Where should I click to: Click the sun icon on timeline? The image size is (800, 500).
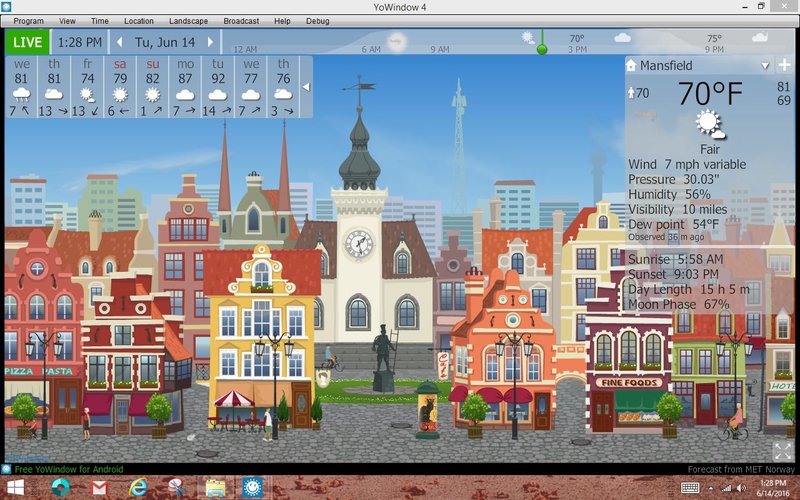(528, 38)
